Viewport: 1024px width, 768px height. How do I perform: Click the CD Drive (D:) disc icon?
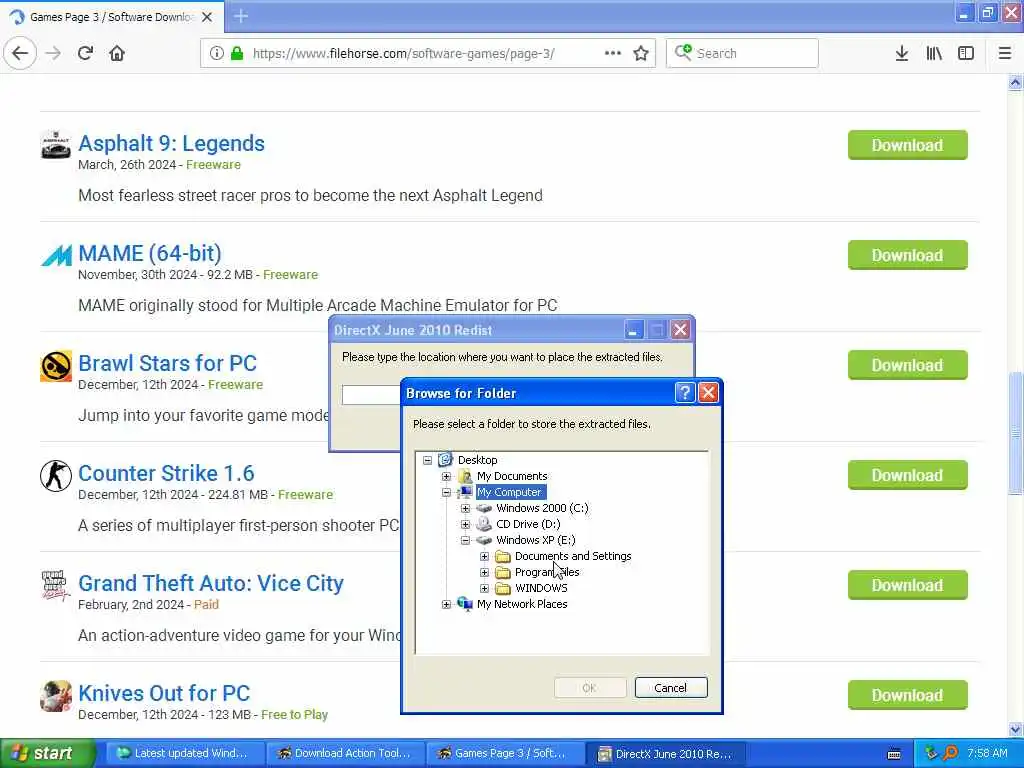click(x=484, y=524)
